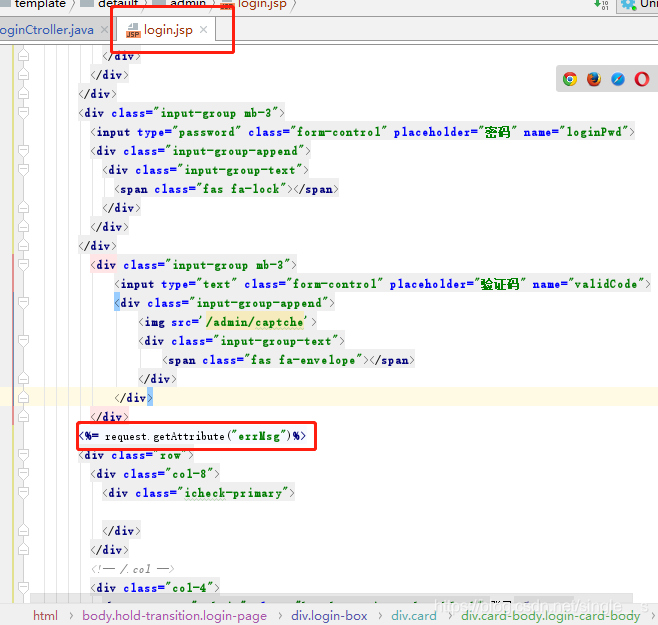Click the div.login-box breadcrumb

point(329,615)
